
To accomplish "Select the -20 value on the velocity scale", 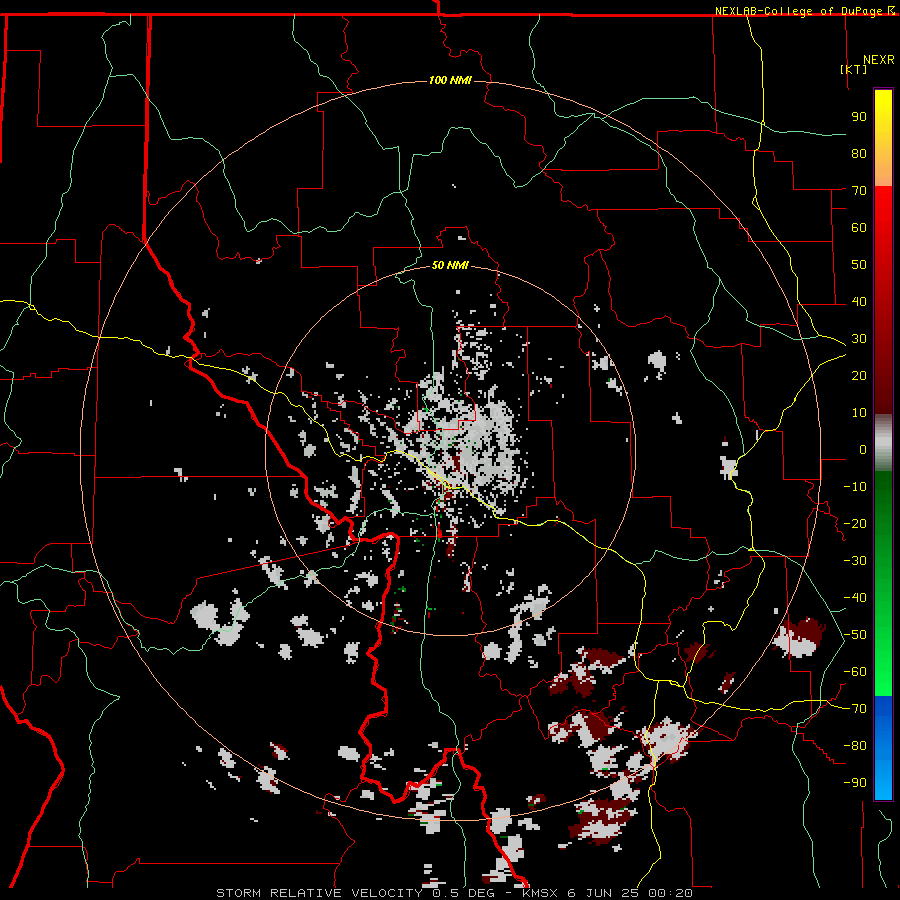I will coord(855,523).
